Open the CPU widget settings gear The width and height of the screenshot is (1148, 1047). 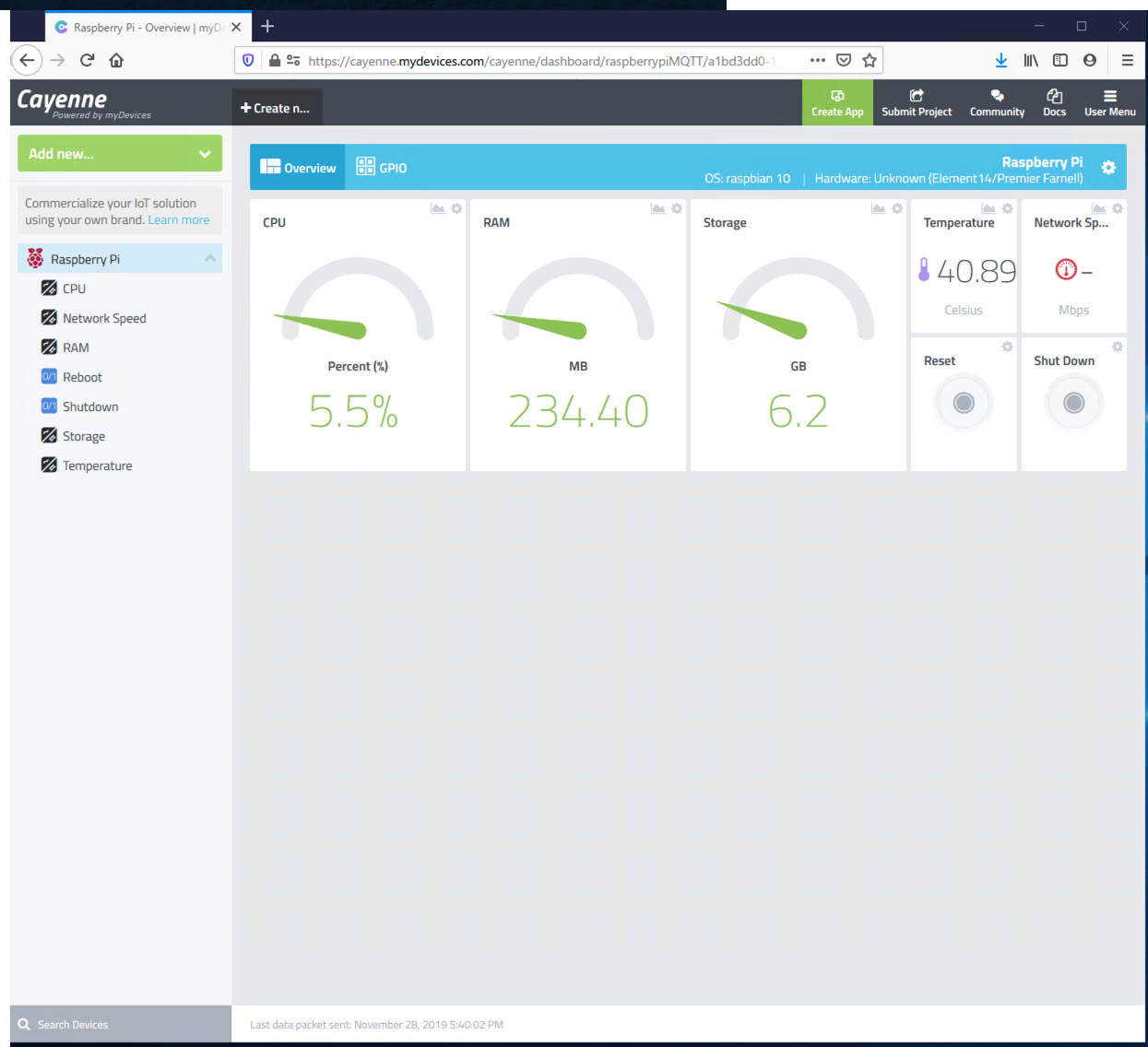[x=456, y=208]
